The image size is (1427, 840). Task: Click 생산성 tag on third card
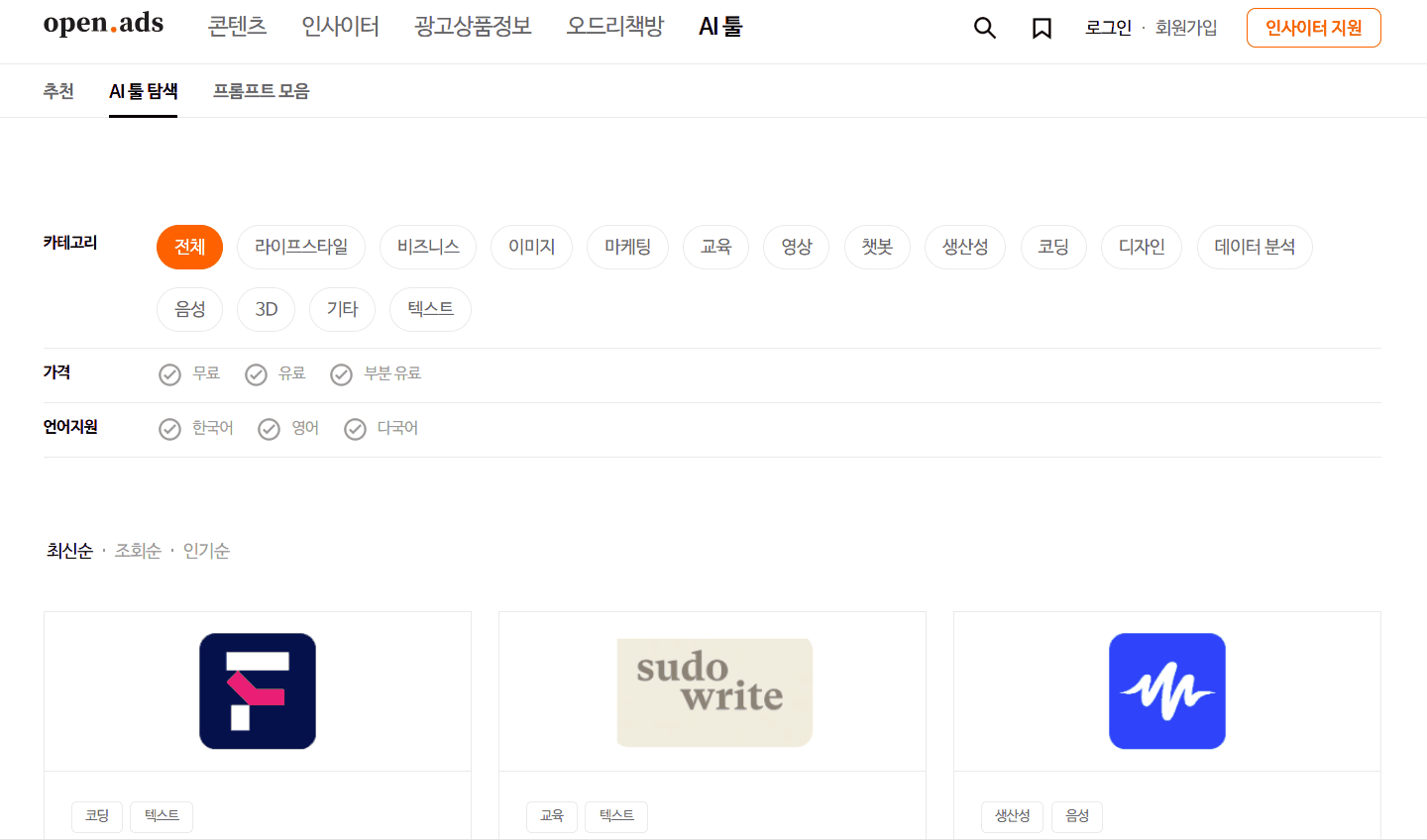pyautogui.click(x=1013, y=816)
